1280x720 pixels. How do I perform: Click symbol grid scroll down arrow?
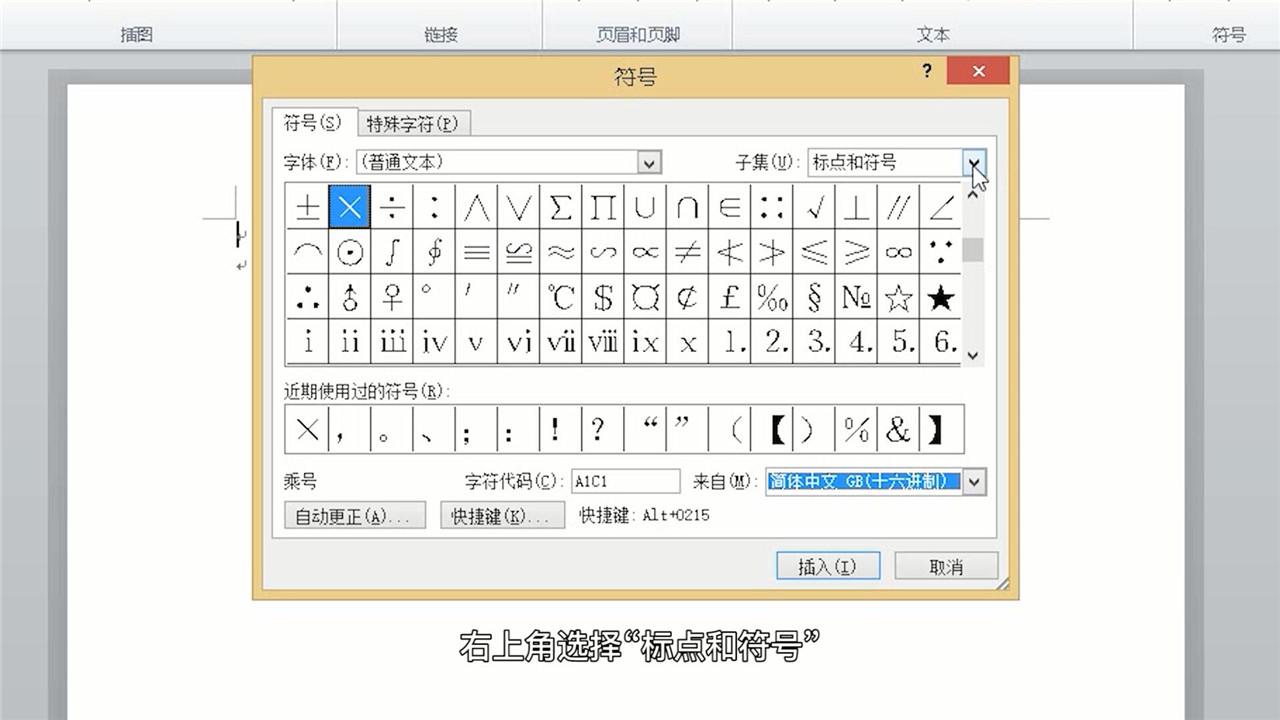pyautogui.click(x=973, y=355)
